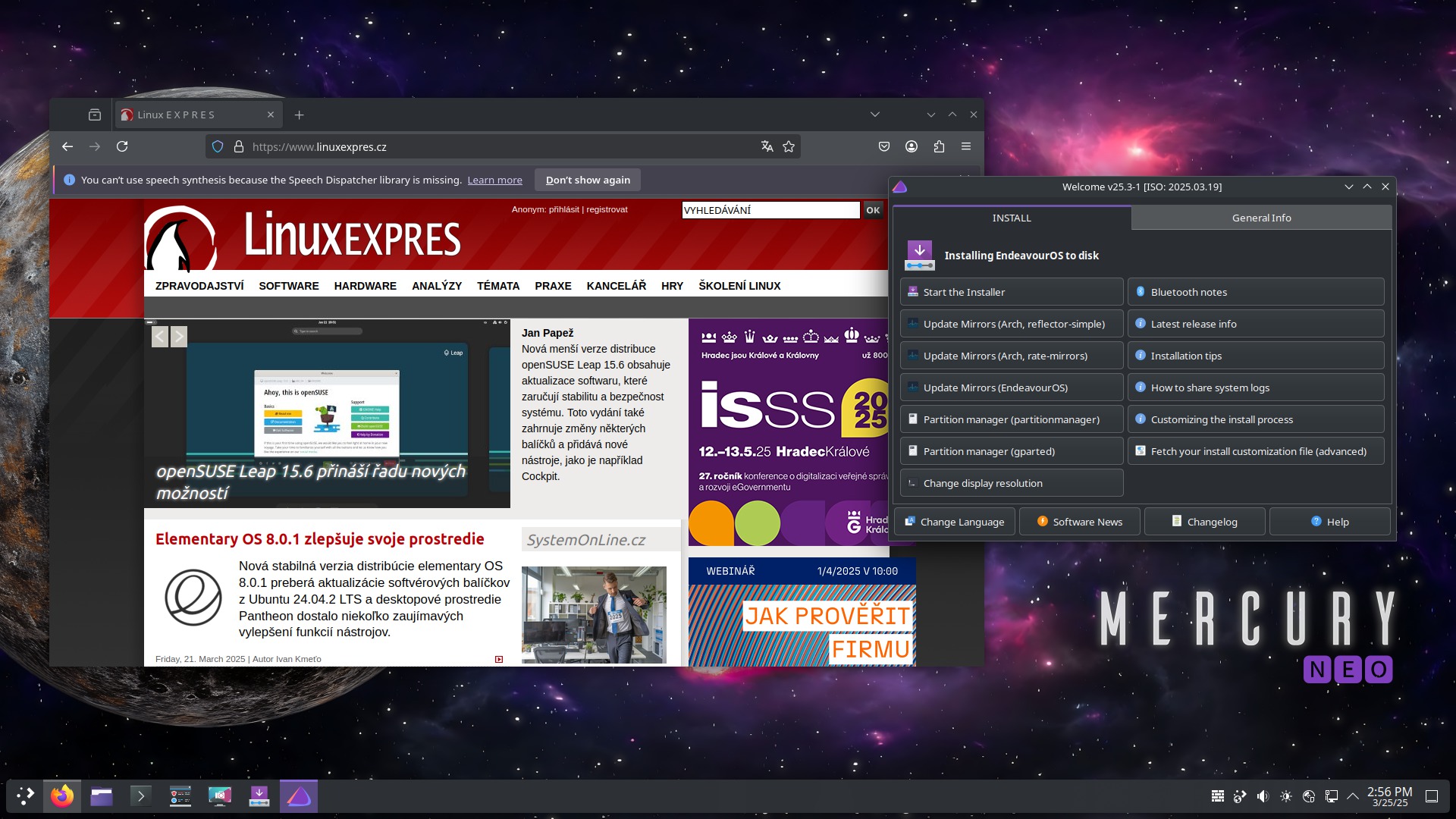Open Firefox tracking protection shield

[218, 146]
